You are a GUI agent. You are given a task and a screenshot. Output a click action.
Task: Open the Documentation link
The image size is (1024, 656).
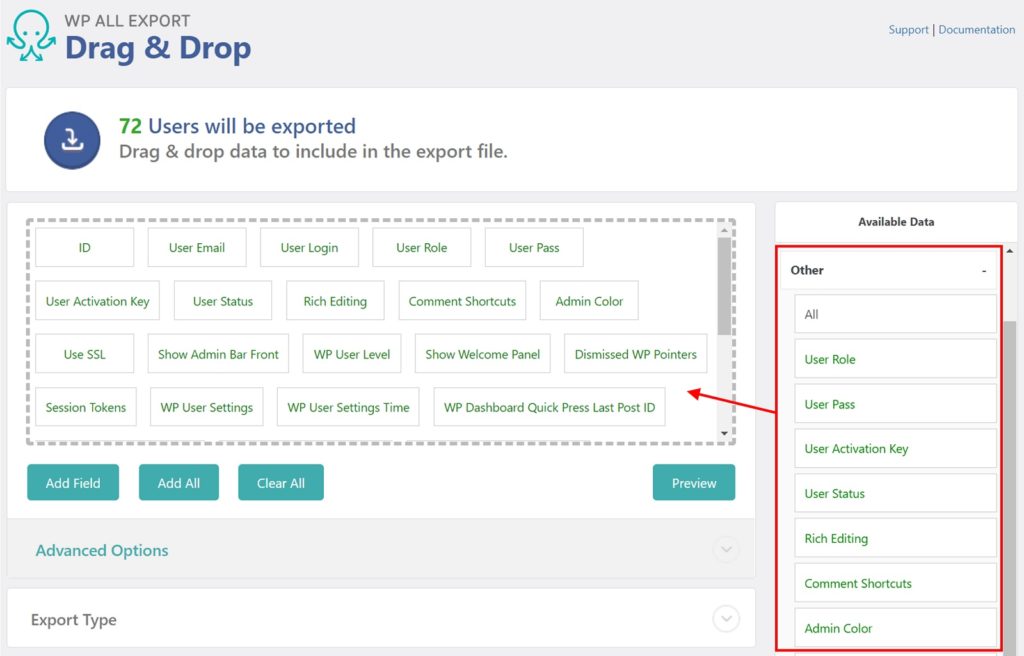pyautogui.click(x=976, y=29)
